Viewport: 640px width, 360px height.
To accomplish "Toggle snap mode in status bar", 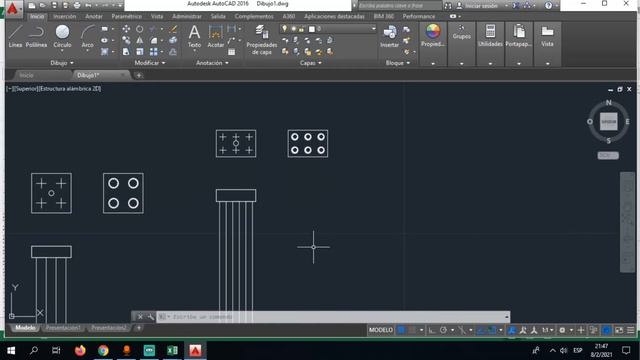I will [x=412, y=330].
